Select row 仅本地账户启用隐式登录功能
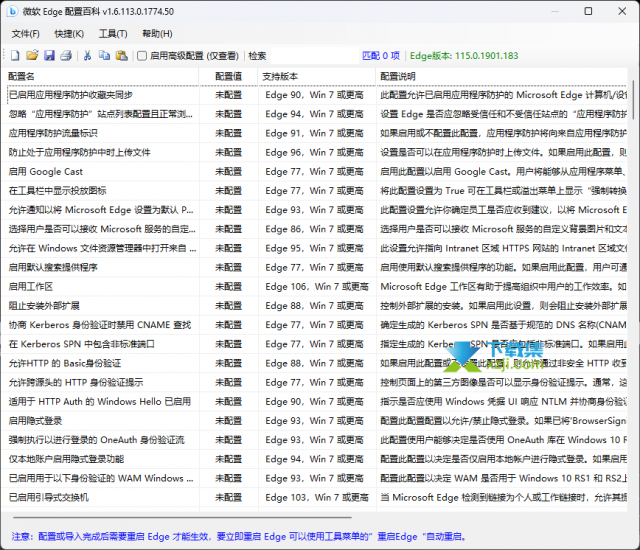Viewport: 640px width, 550px height. (x=314, y=459)
